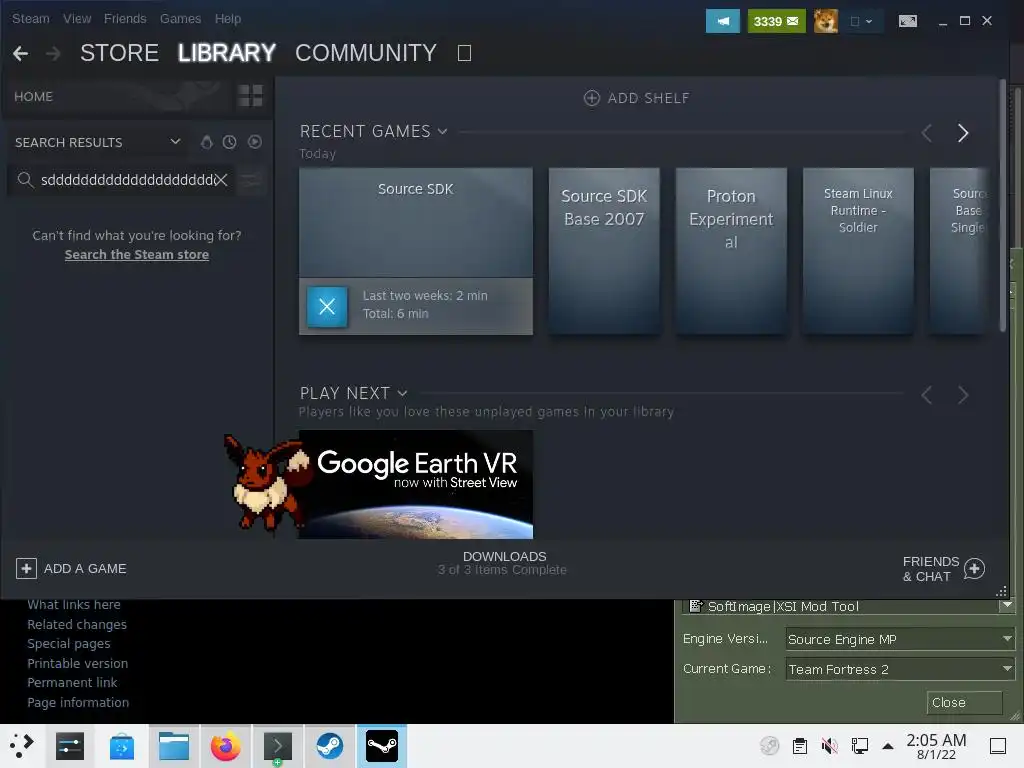Open DOWNLOADS status

coord(503,563)
